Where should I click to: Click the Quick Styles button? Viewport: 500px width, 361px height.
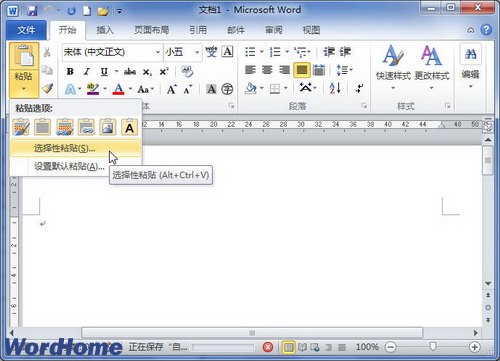(x=393, y=69)
